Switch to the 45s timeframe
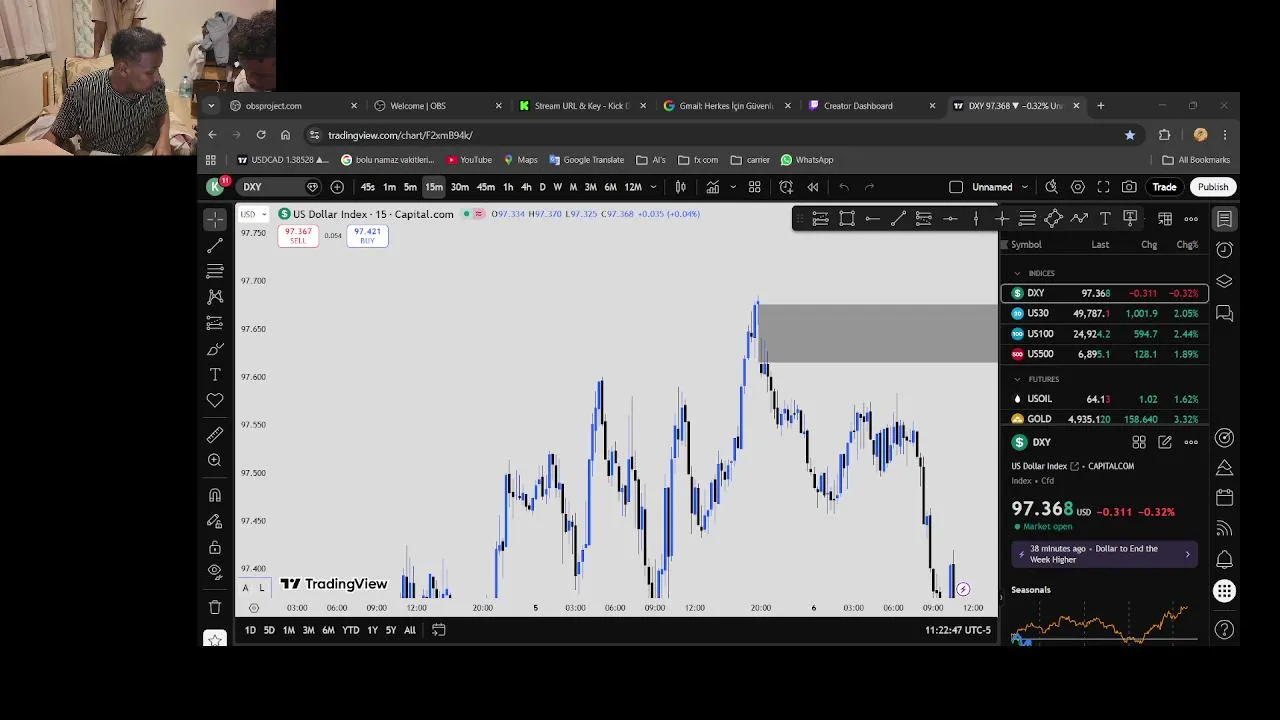Screen dimensions: 1280x720 coord(368,187)
